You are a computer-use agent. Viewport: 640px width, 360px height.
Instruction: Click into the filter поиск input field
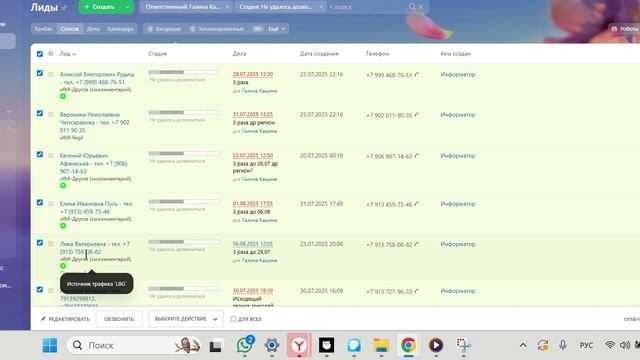[367, 7]
